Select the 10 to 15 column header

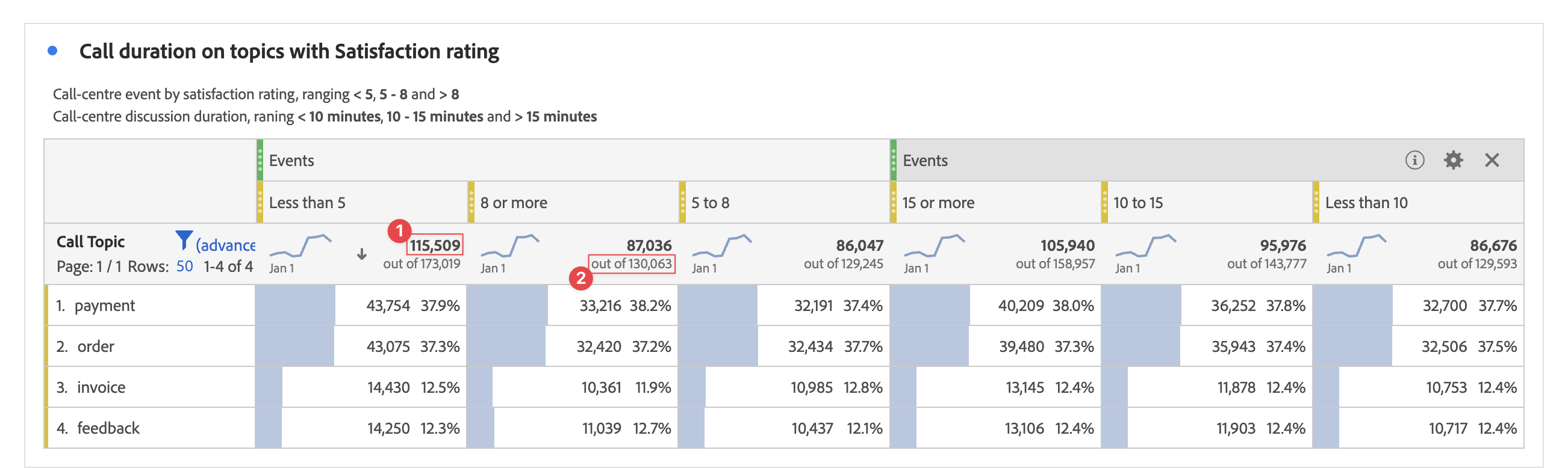(x=1137, y=202)
